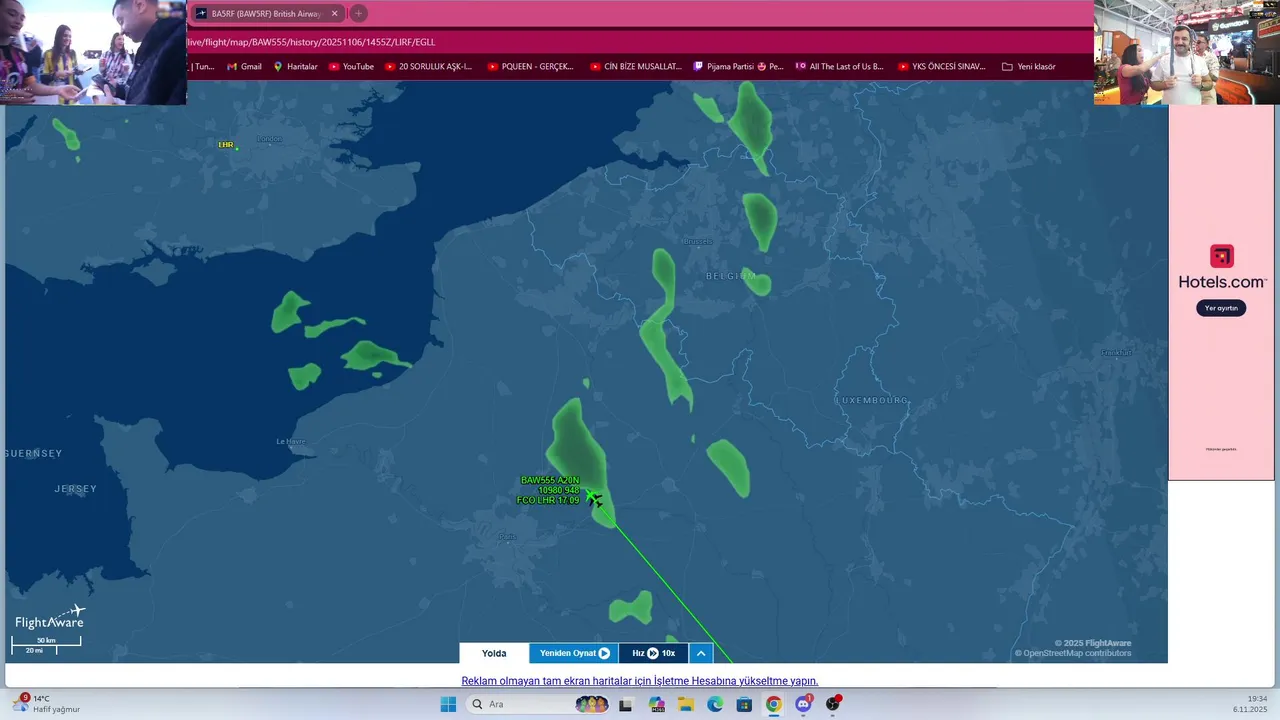Open the PQUEEN - GERÇEK bookmark
1280x720 pixels.
tap(531, 67)
